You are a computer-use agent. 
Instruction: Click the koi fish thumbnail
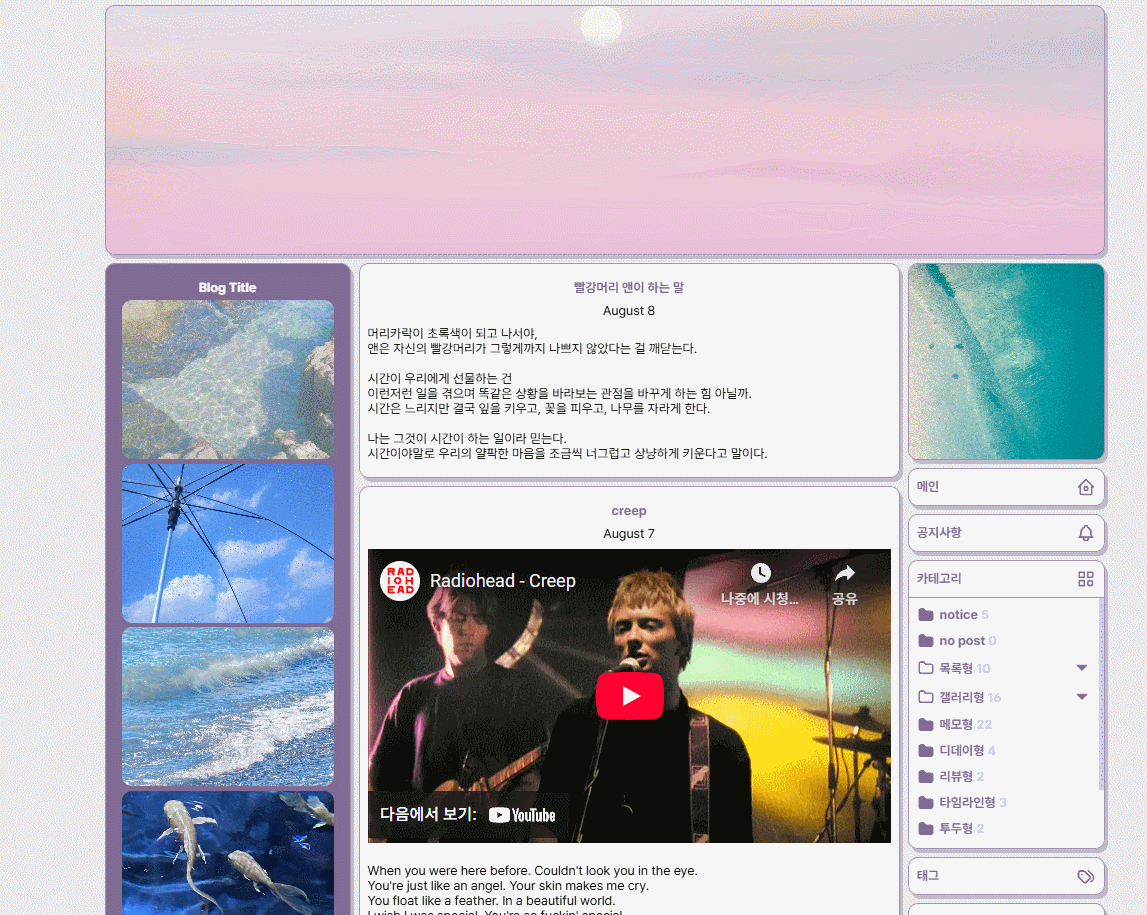[227, 853]
